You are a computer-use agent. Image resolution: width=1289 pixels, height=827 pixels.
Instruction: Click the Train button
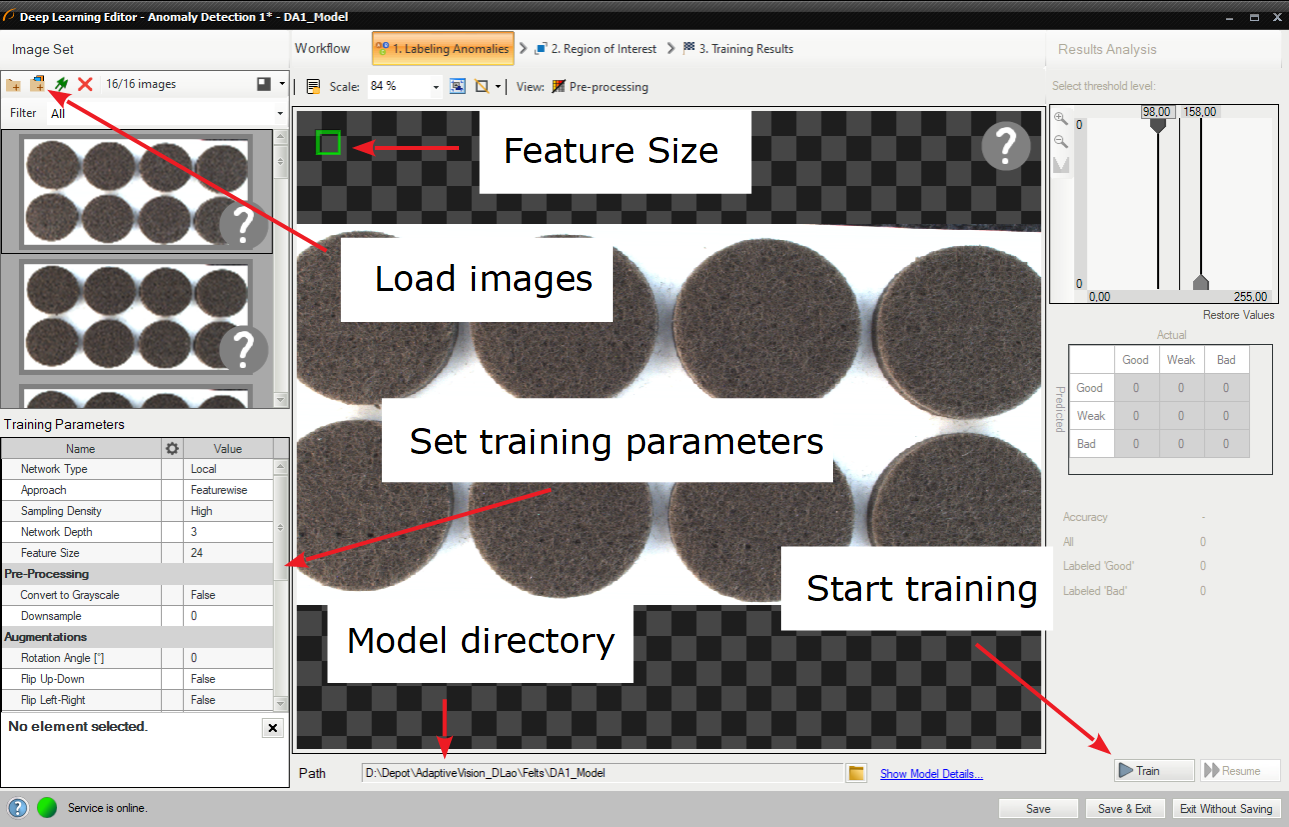pos(1154,771)
